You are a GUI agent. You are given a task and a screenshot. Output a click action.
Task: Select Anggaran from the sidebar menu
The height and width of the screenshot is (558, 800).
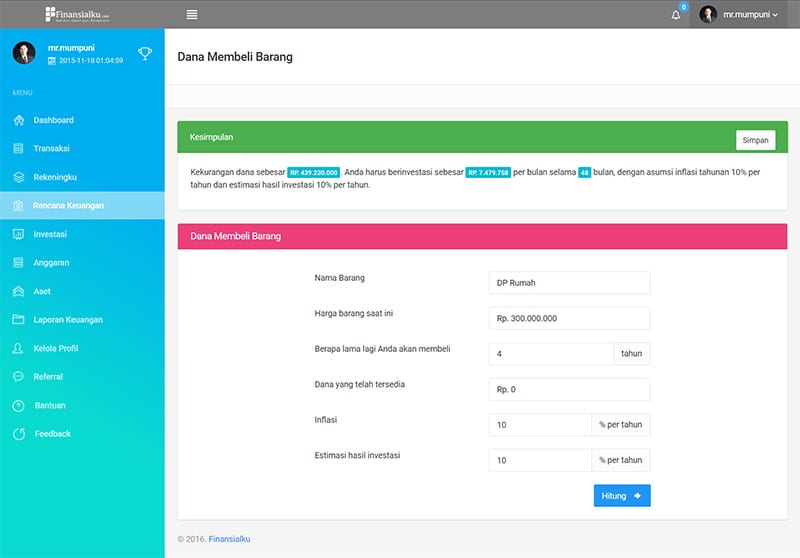tap(51, 263)
